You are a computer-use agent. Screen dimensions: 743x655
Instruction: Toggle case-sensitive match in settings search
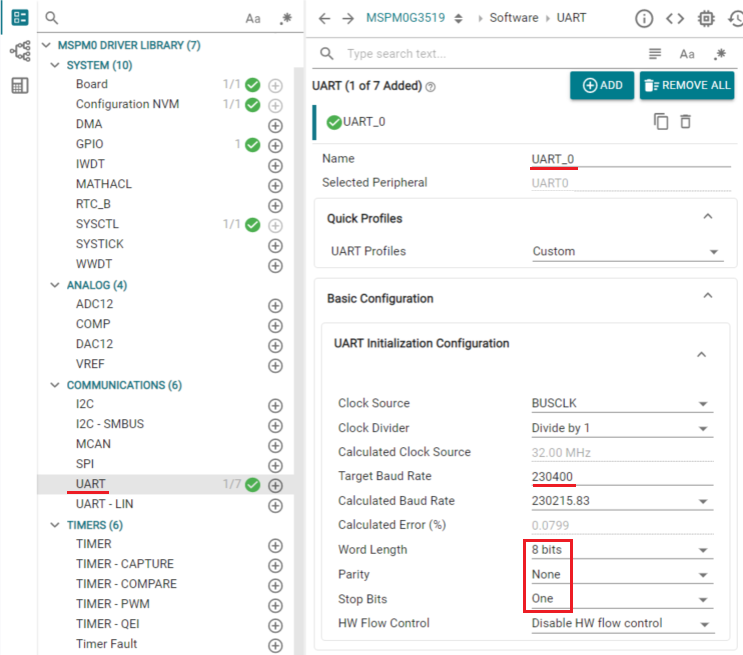point(687,54)
